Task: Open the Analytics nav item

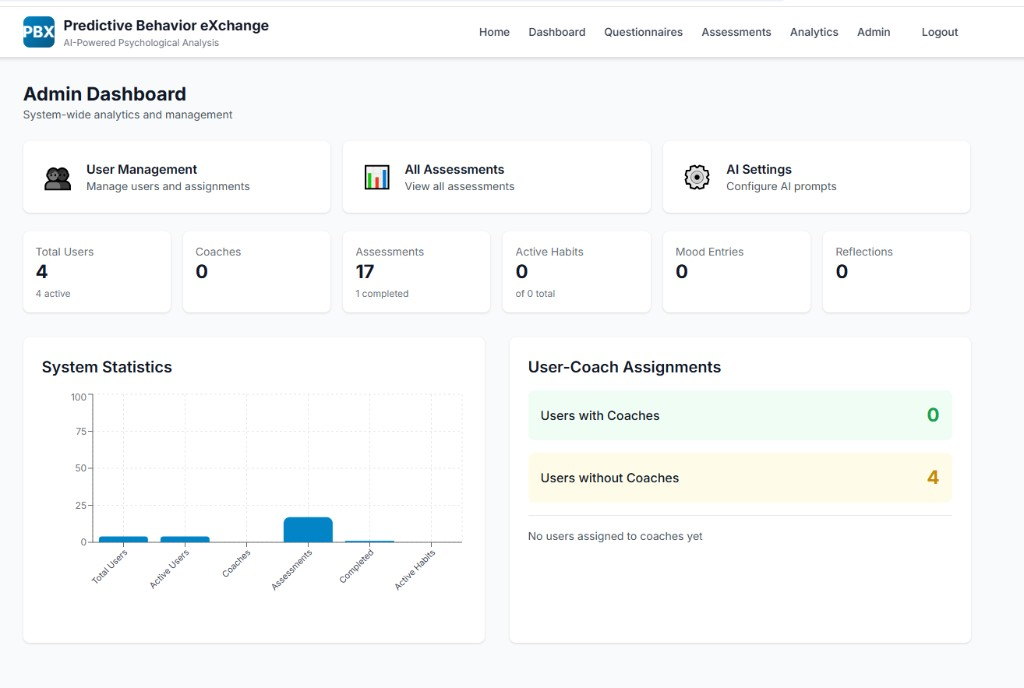Action: click(x=814, y=32)
